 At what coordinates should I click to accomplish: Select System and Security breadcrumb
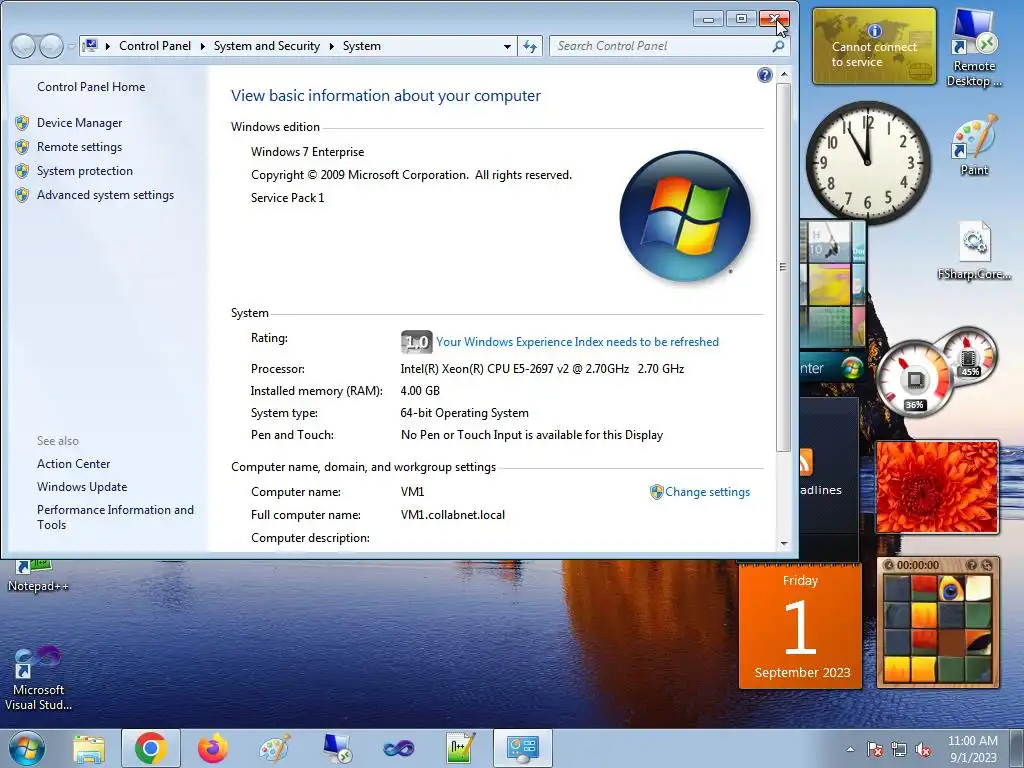(266, 46)
